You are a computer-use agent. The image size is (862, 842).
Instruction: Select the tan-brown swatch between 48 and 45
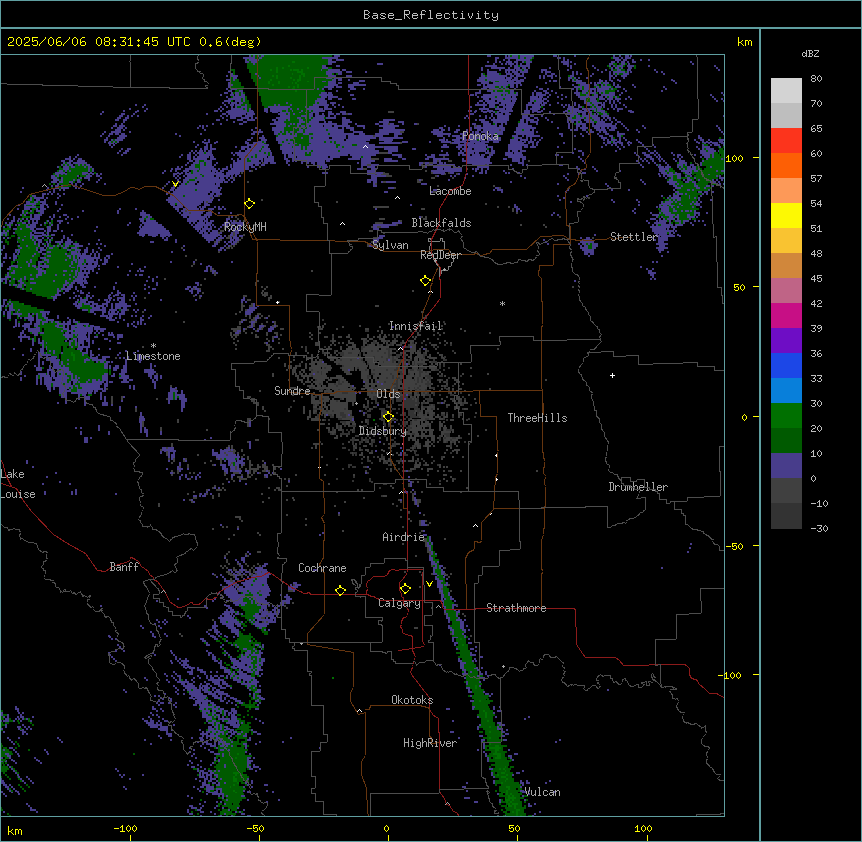(x=786, y=265)
